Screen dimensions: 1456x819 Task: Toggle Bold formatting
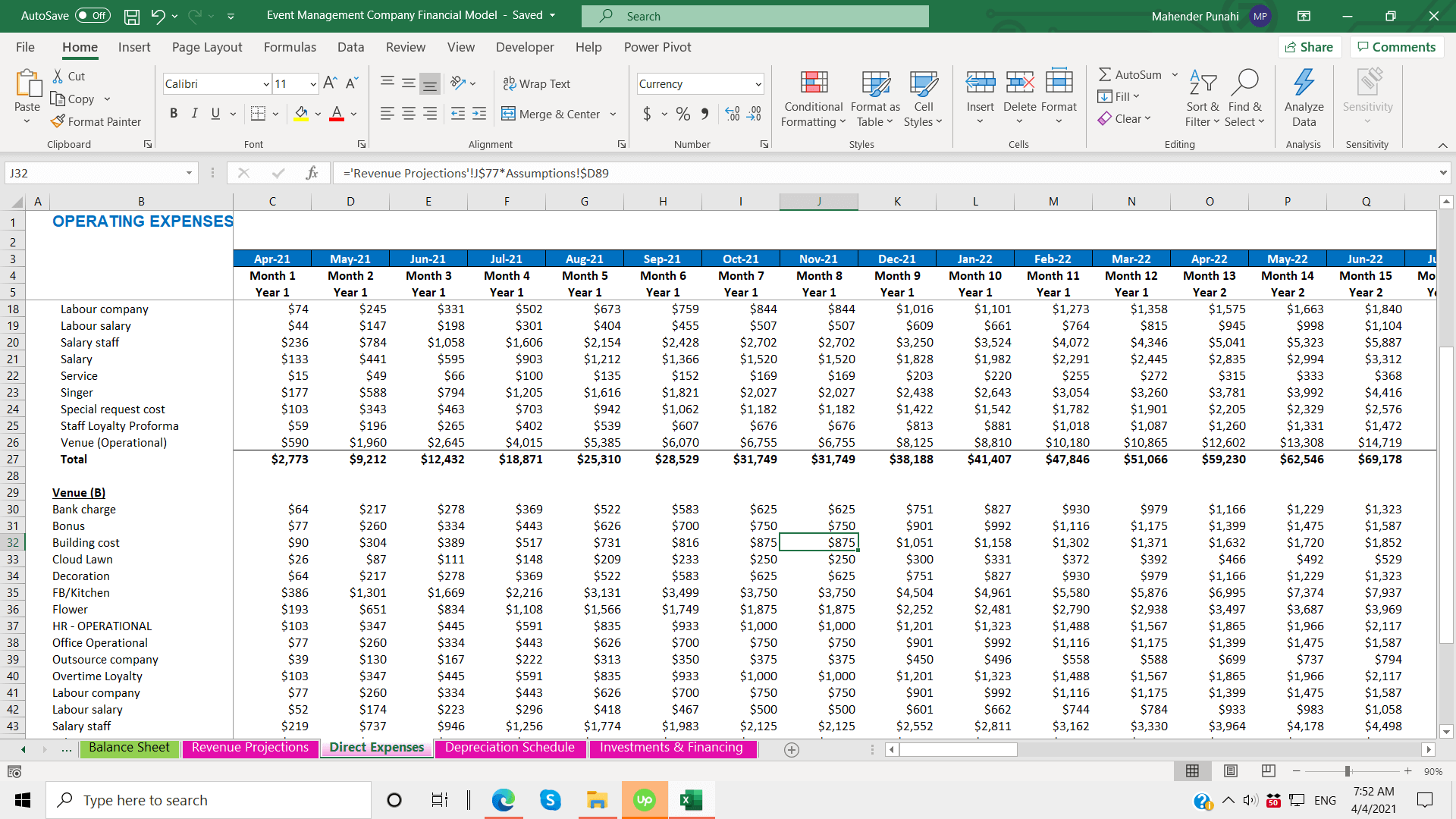pos(174,114)
